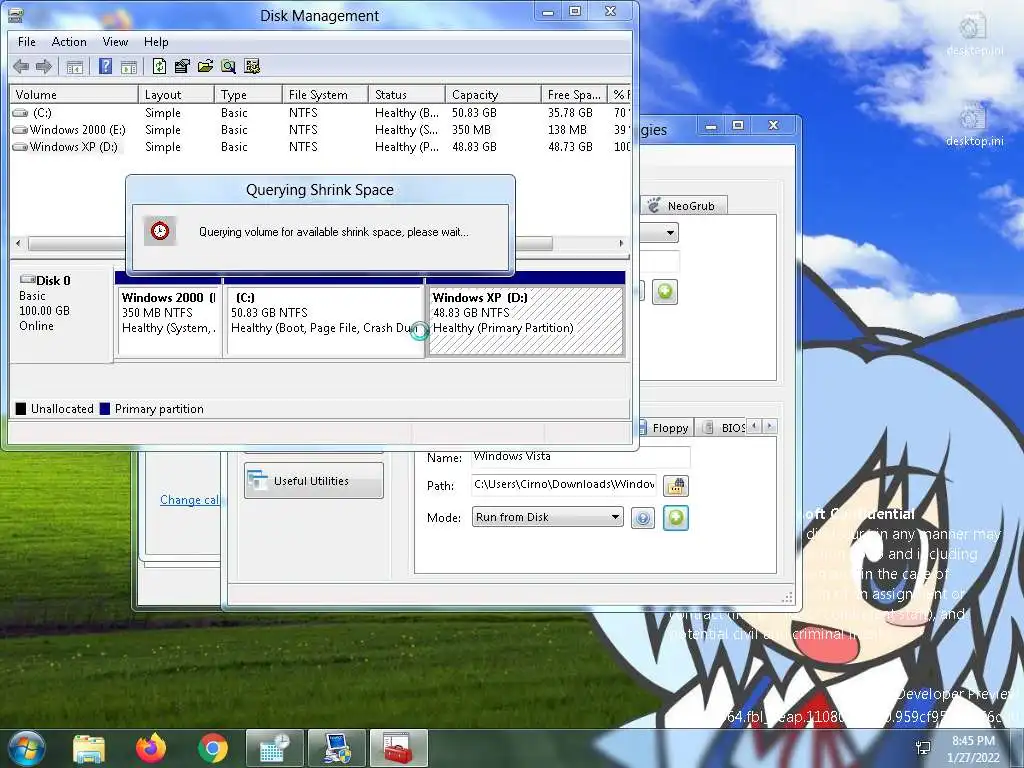Click the green add button below NeoGrub tab
The width and height of the screenshot is (1024, 768).
pyautogui.click(x=665, y=291)
